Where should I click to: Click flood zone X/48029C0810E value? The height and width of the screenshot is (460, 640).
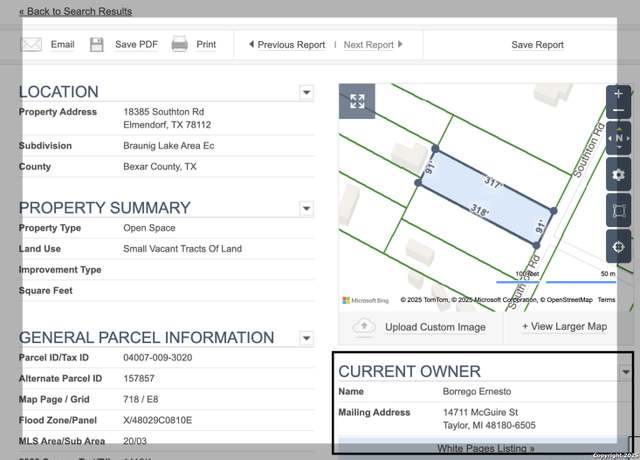click(x=157, y=420)
